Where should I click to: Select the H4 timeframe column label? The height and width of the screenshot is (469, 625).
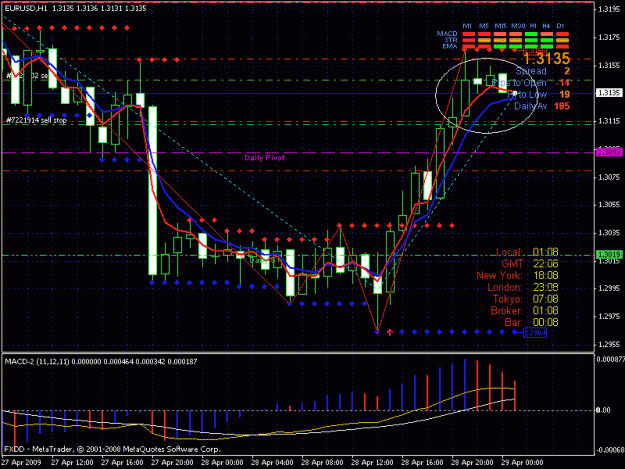(x=546, y=26)
